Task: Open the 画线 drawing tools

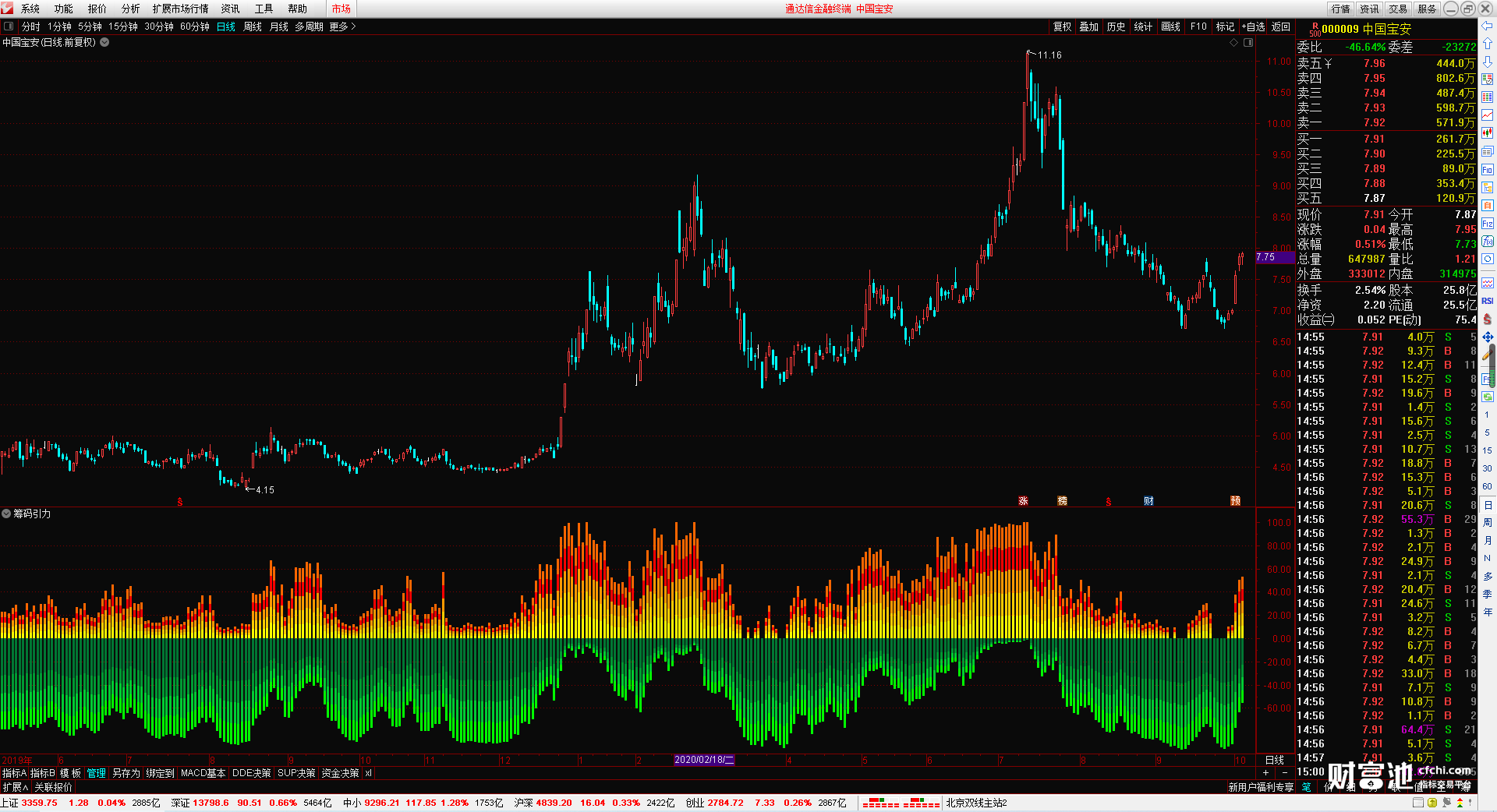Action: point(1171,26)
